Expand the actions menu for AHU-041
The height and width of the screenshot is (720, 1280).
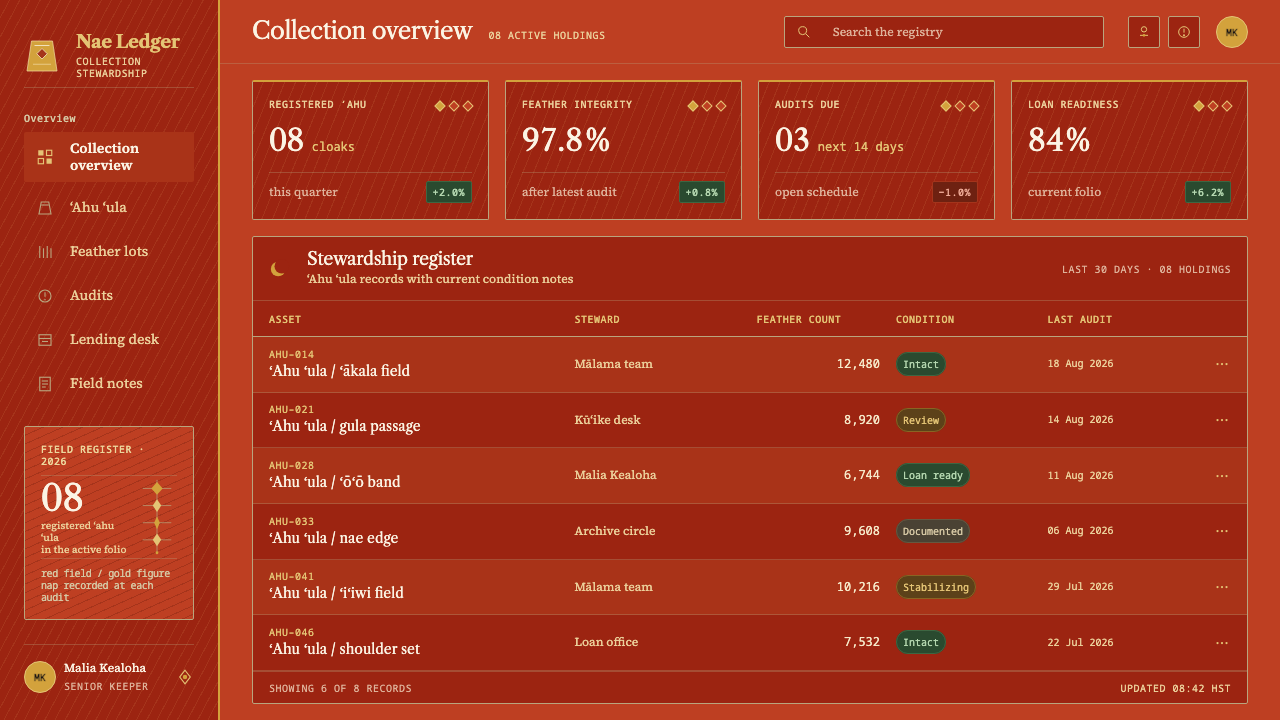pyautogui.click(x=1222, y=587)
